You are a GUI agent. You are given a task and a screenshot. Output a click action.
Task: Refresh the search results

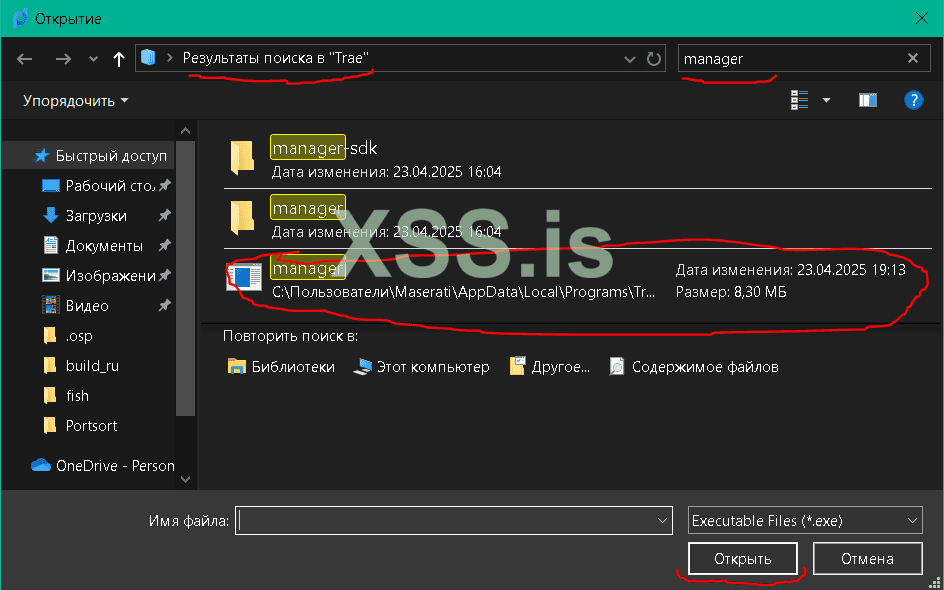[654, 59]
